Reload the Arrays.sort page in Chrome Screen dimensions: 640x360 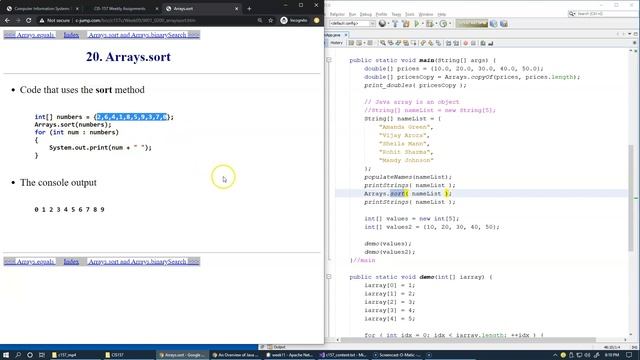tap(29, 20)
